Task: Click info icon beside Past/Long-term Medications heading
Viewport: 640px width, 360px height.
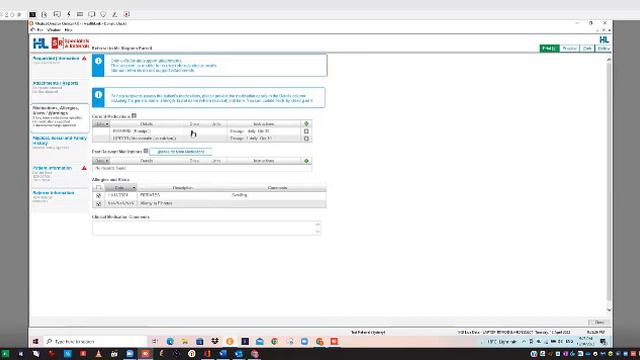Action: pyautogui.click(x=146, y=151)
